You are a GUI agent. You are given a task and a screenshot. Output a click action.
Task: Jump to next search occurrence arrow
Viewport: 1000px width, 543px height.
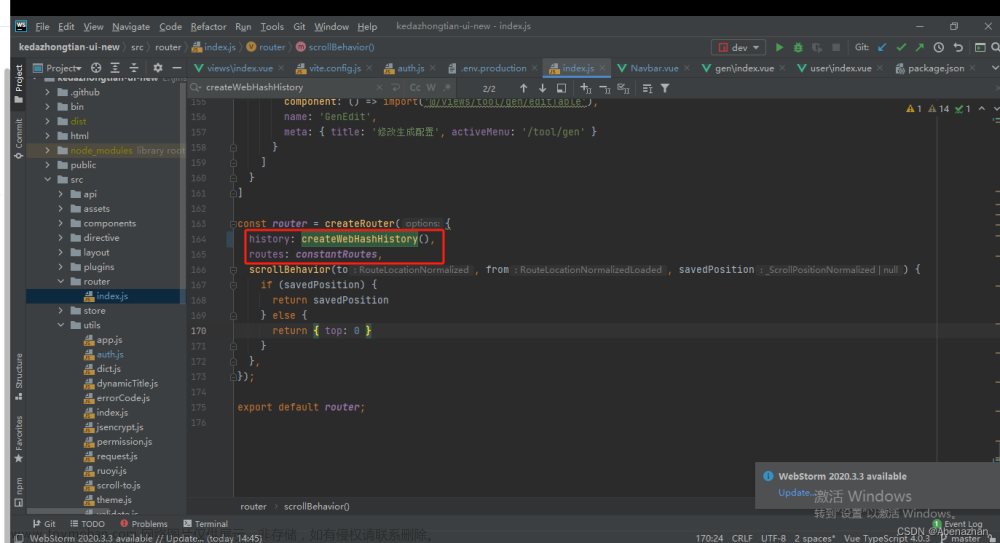[542, 88]
